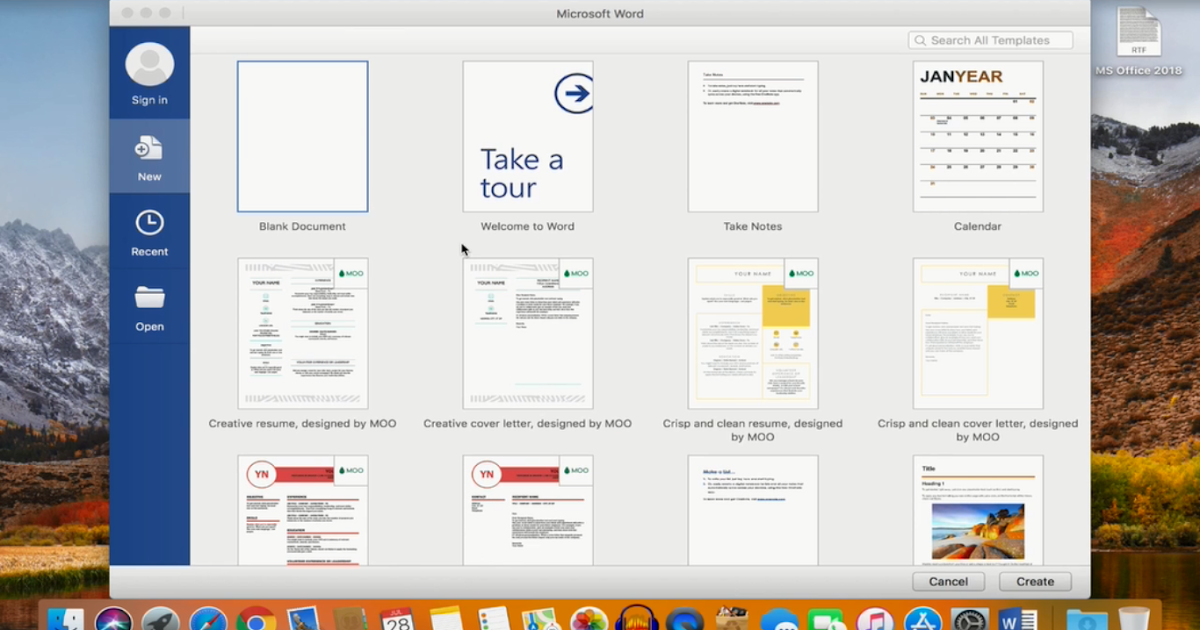Screen dimensions: 1200x630
Task: Choose the Welcome to Word tour template
Action: (x=528, y=137)
